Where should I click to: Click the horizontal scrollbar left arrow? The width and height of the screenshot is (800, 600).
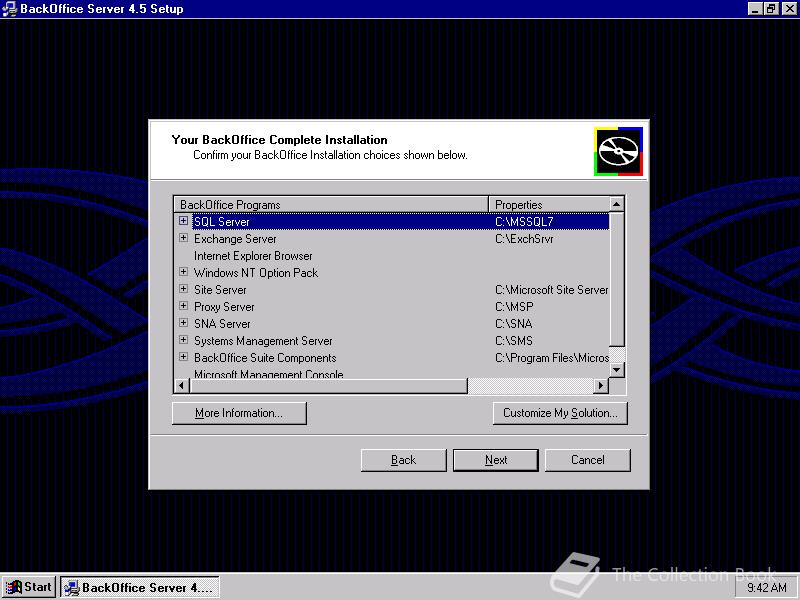click(182, 386)
